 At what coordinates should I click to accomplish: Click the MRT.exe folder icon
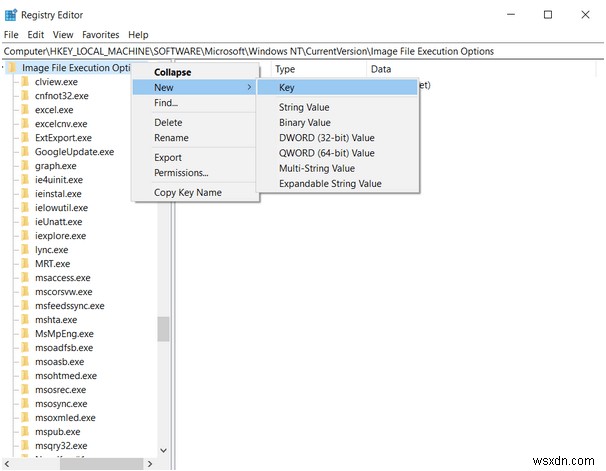[25, 264]
